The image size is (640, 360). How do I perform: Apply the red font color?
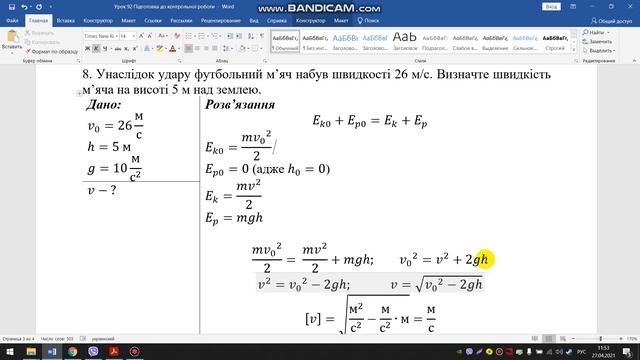[172, 49]
